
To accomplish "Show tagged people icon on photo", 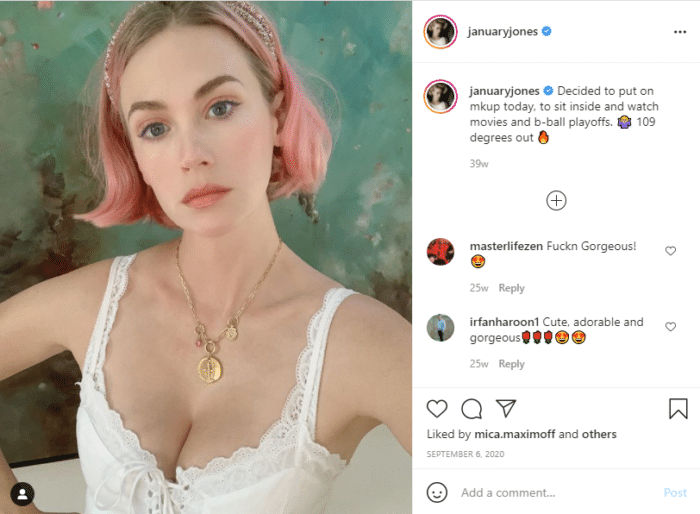I will pos(22,494).
